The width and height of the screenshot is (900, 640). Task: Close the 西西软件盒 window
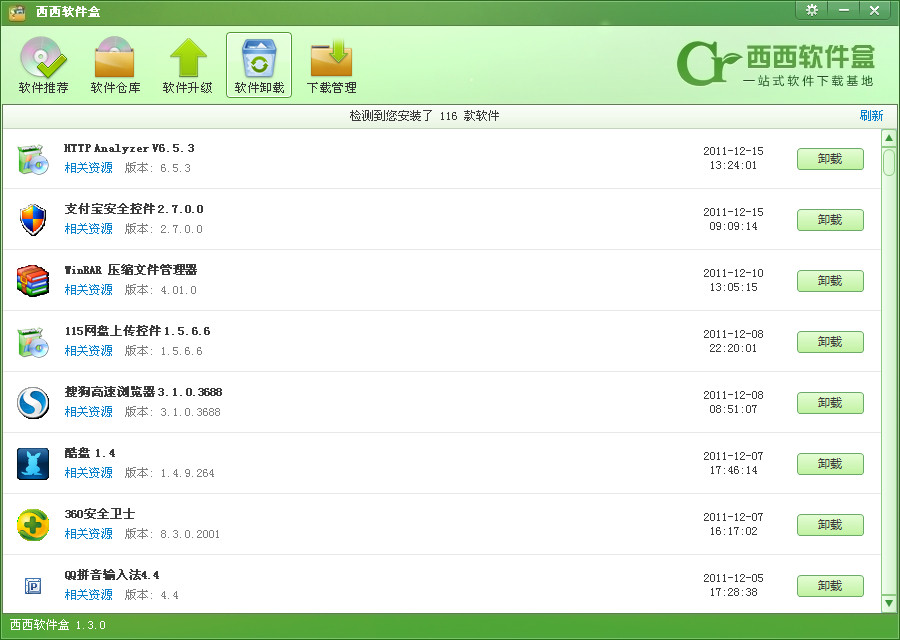[x=875, y=10]
